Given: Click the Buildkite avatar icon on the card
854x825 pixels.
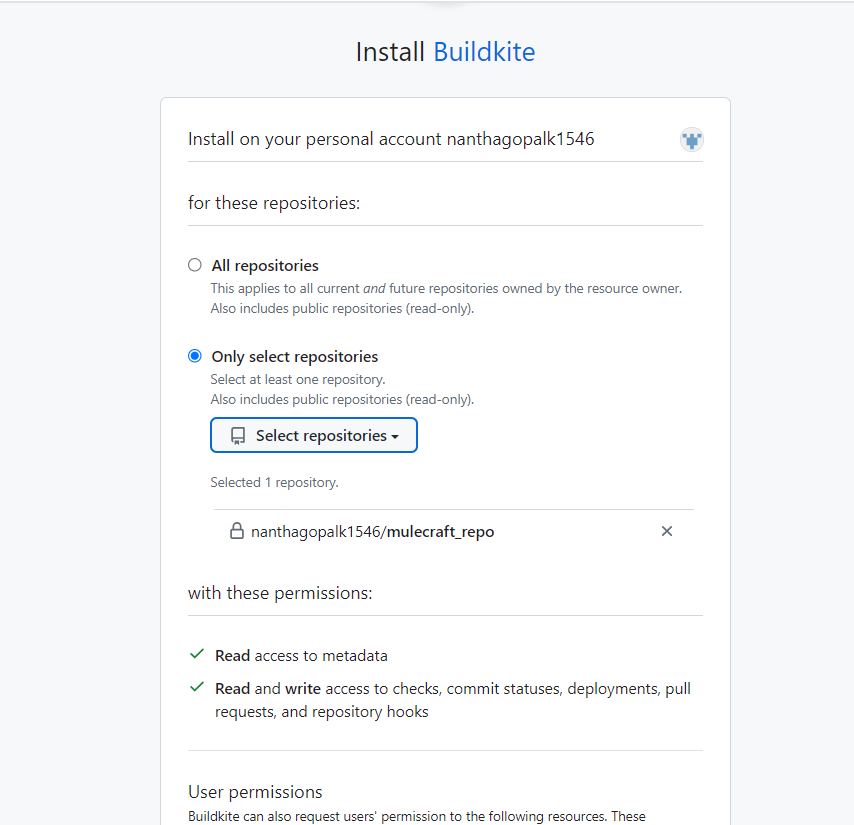Looking at the screenshot, I should [691, 139].
